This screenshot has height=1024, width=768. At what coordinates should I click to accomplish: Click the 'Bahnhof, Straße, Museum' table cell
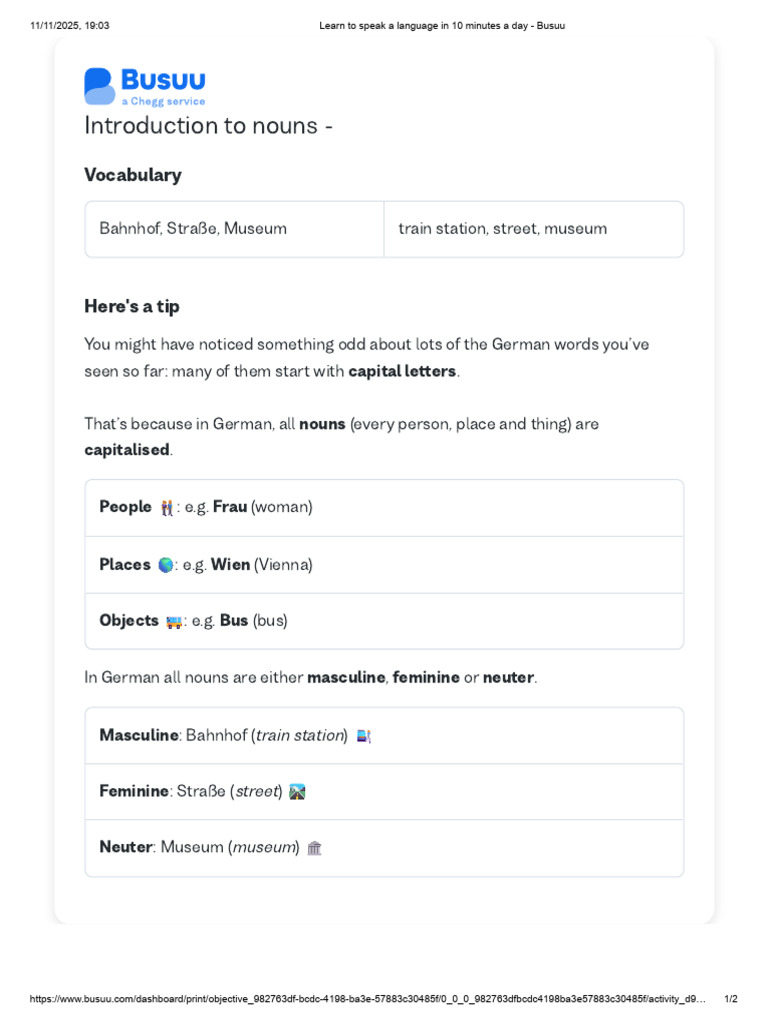(x=193, y=229)
